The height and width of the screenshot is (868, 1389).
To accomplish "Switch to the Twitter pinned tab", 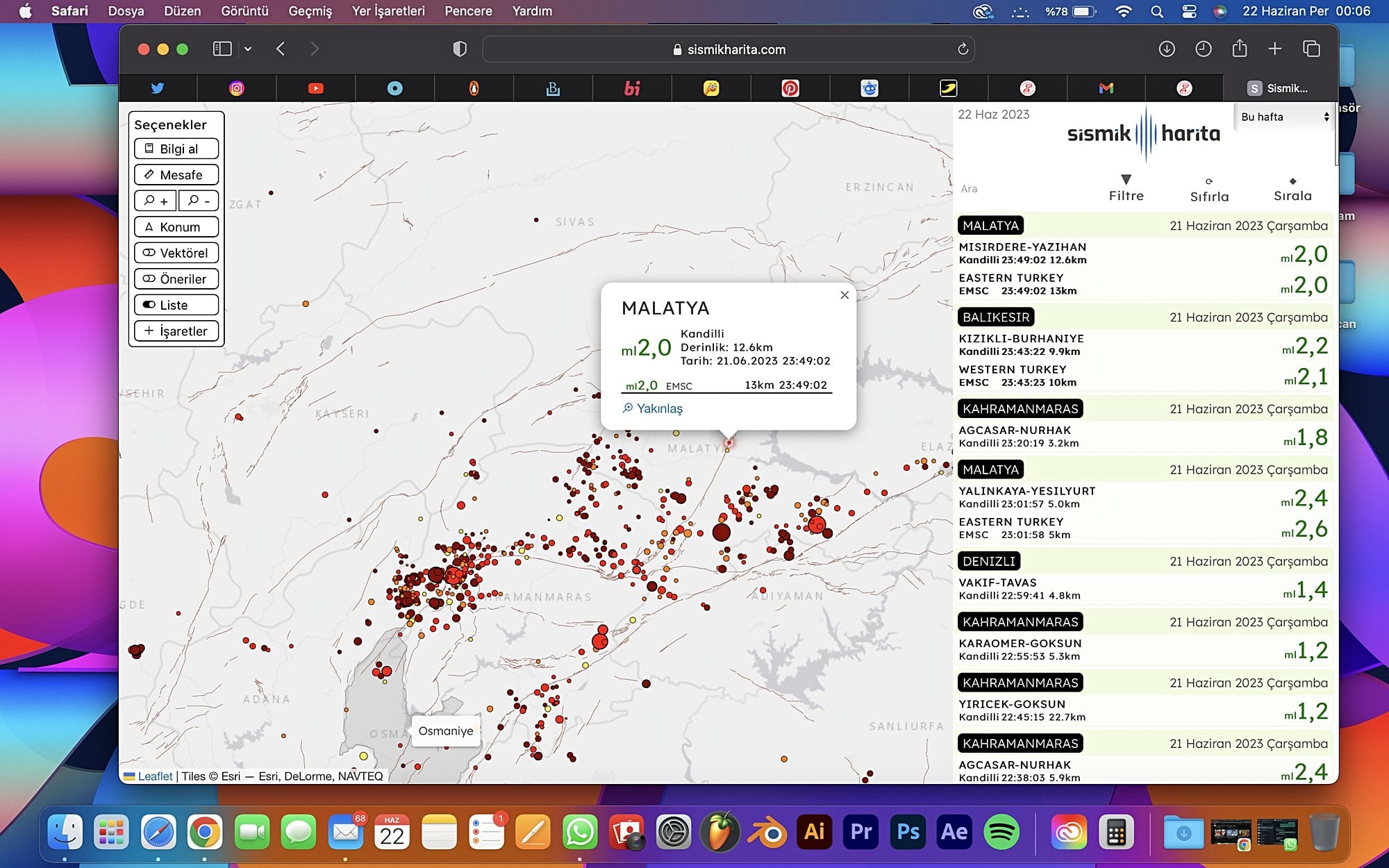I will pos(158,88).
